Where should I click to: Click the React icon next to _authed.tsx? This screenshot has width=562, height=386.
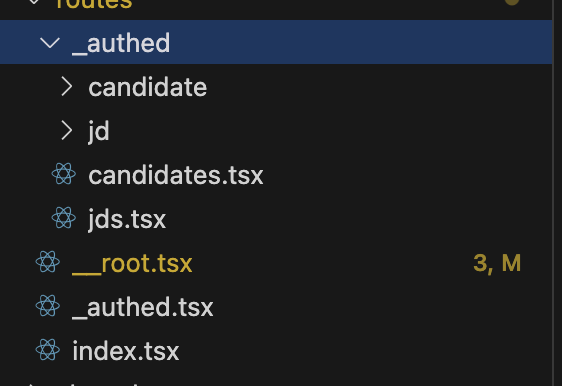pyautogui.click(x=48, y=306)
